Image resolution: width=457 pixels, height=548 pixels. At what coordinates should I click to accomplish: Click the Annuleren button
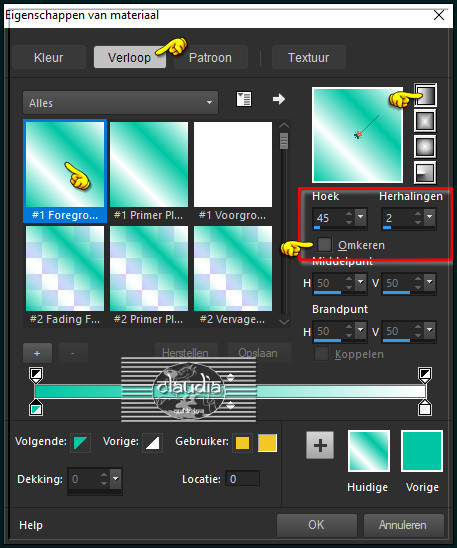pyautogui.click(x=404, y=525)
